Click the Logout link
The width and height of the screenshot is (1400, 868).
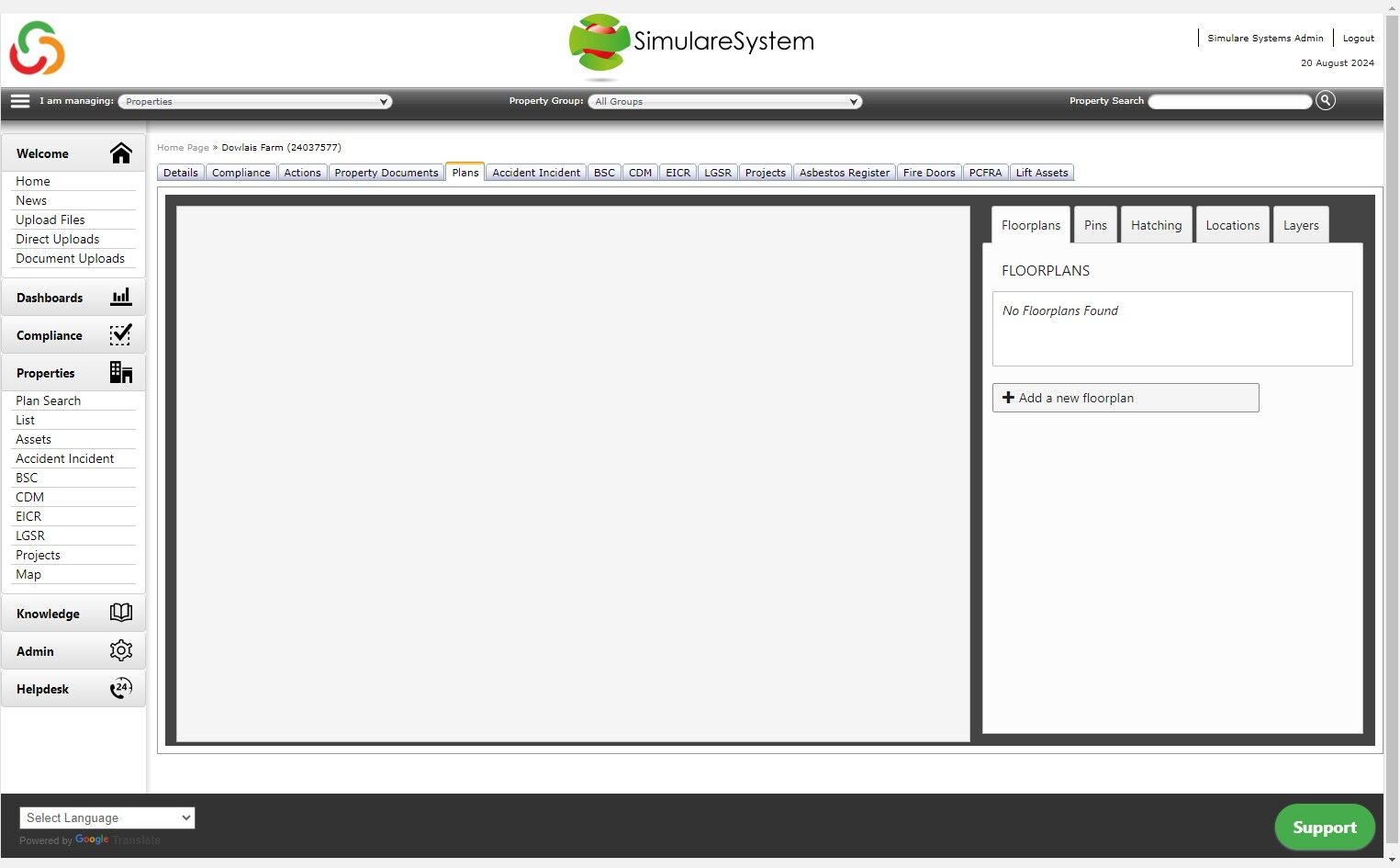click(1358, 39)
